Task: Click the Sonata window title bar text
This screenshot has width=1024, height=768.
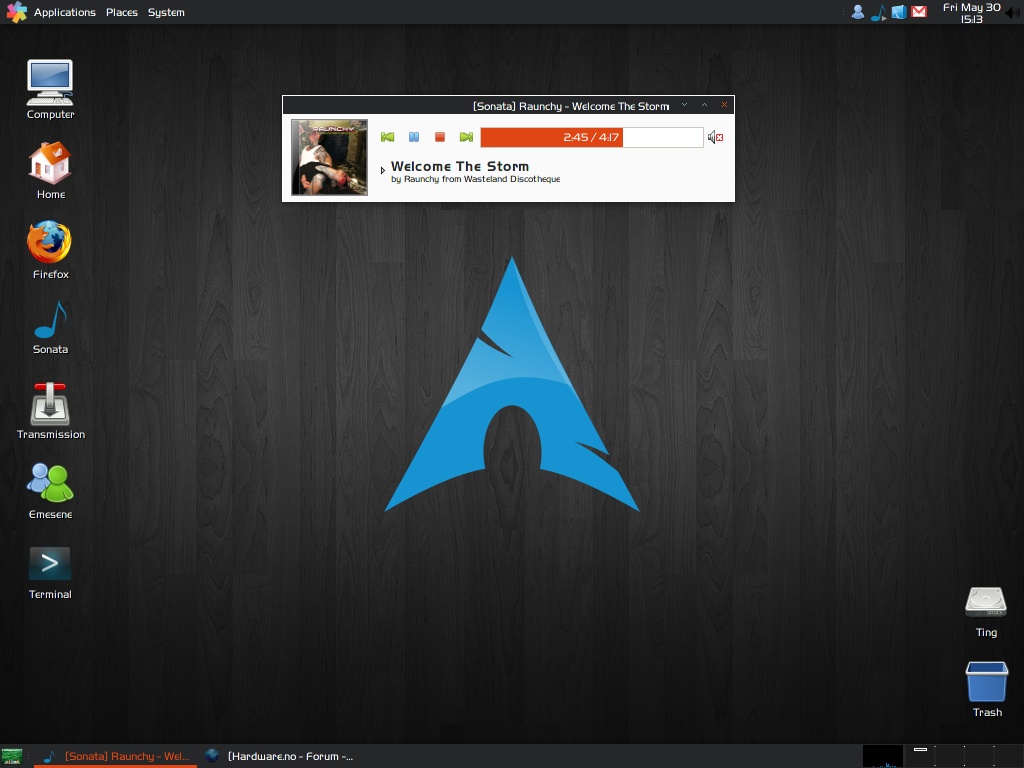Action: click(x=571, y=106)
